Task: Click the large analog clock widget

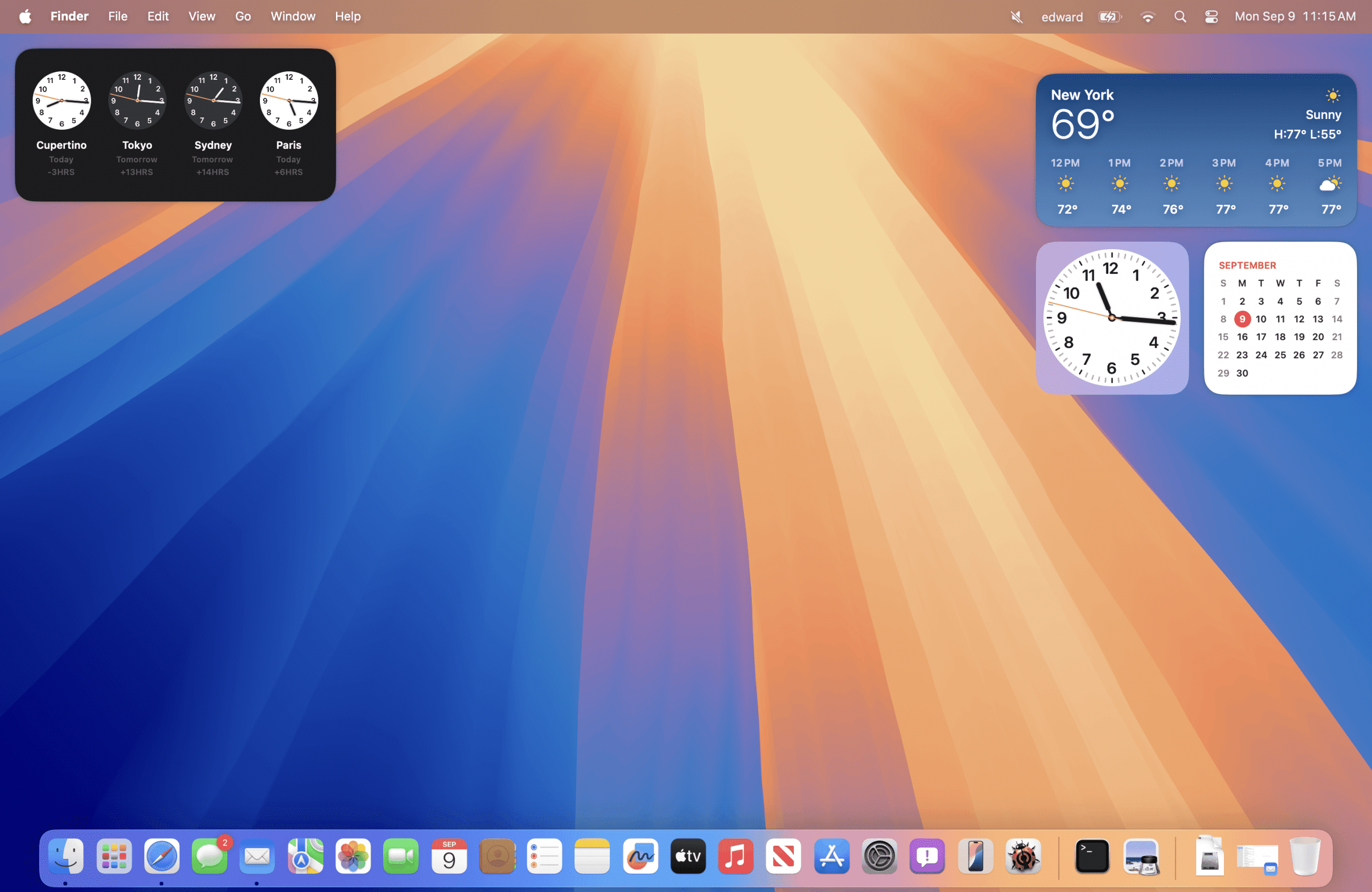Action: click(x=1112, y=318)
